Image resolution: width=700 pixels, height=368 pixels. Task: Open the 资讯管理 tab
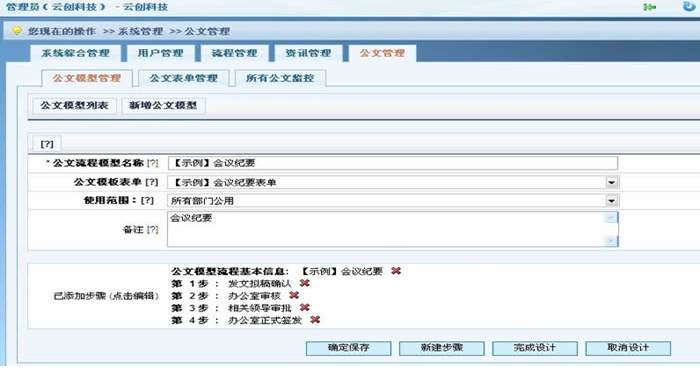click(308, 53)
